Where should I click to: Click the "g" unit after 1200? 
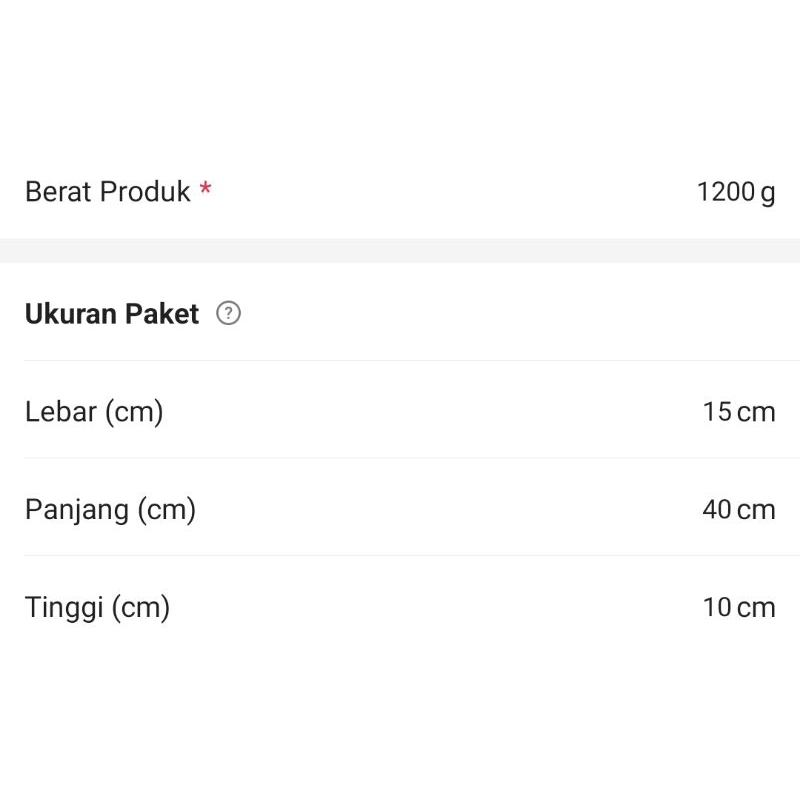768,193
